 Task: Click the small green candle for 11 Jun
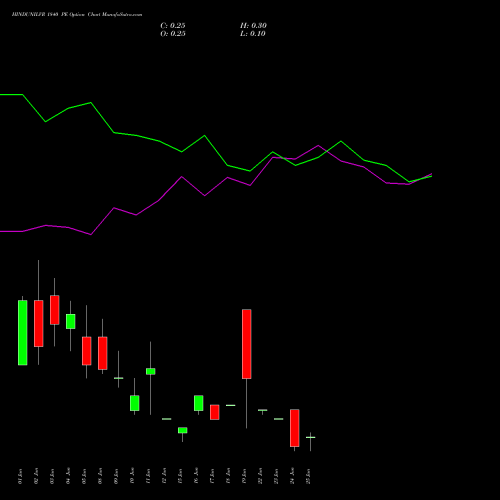click(151, 371)
